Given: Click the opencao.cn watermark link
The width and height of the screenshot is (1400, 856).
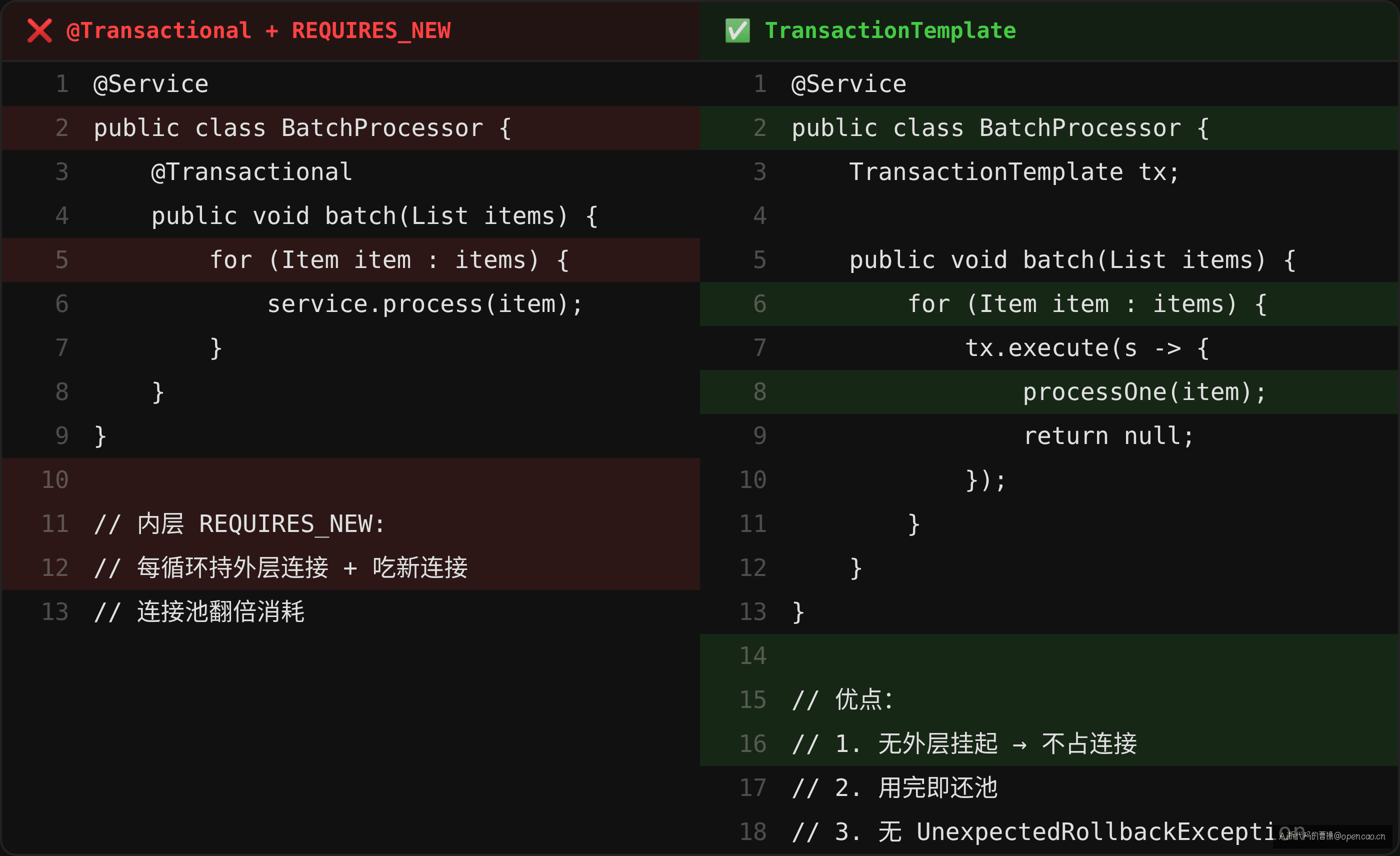Looking at the screenshot, I should 1332,836.
